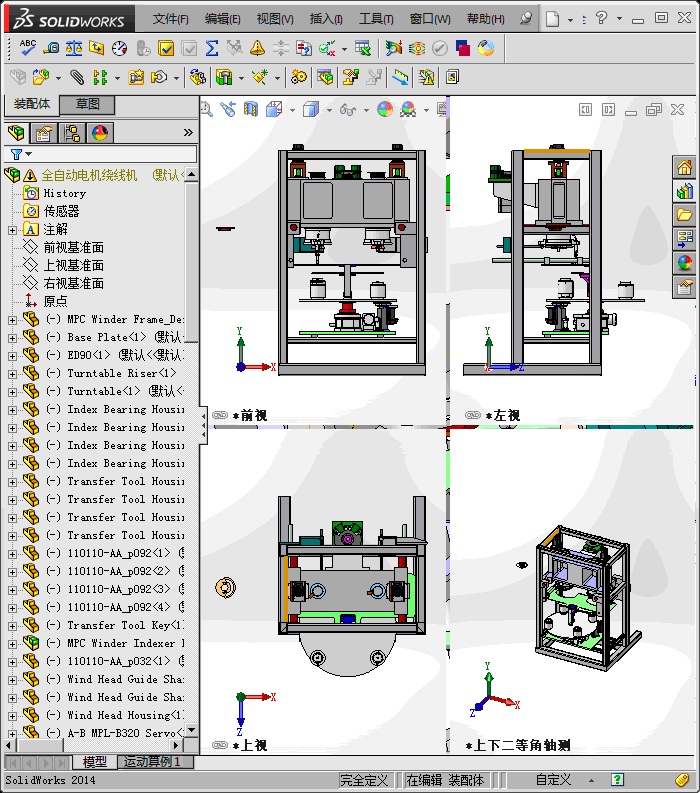Click the 自定义 units status button
700x793 pixels.
553,780
